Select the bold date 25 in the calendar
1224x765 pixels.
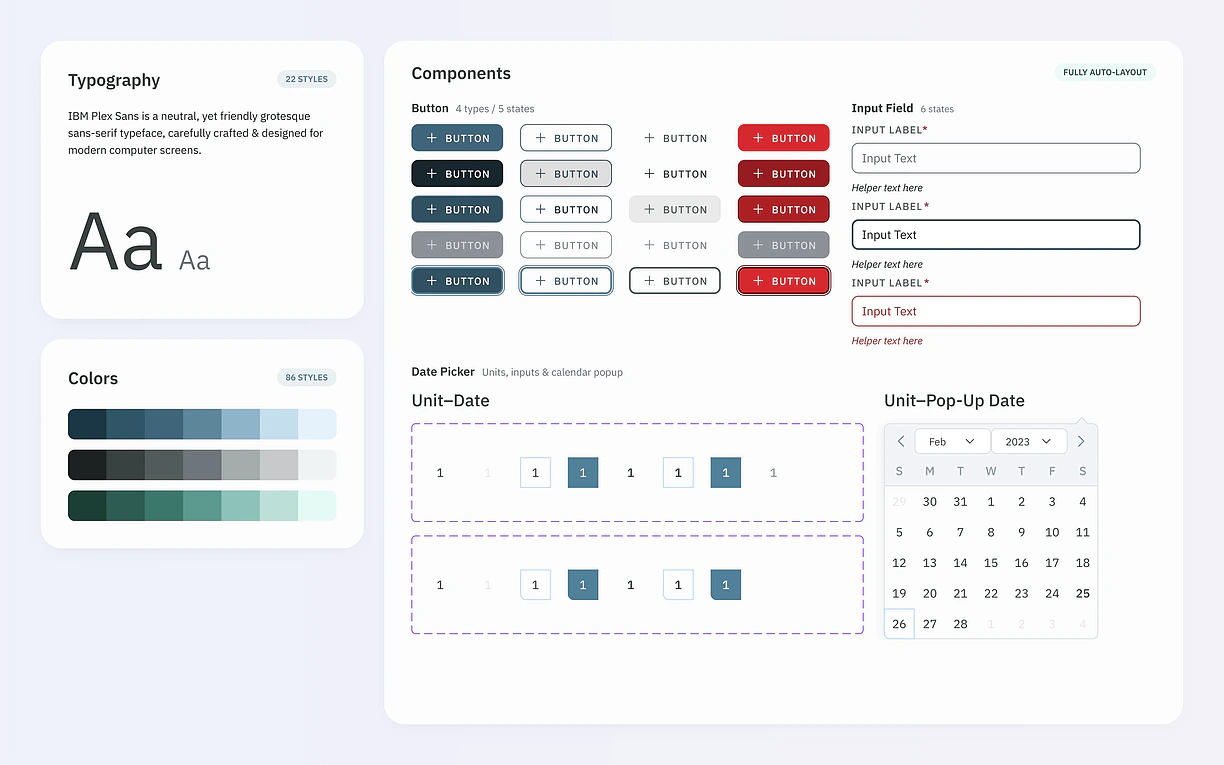click(x=1083, y=593)
